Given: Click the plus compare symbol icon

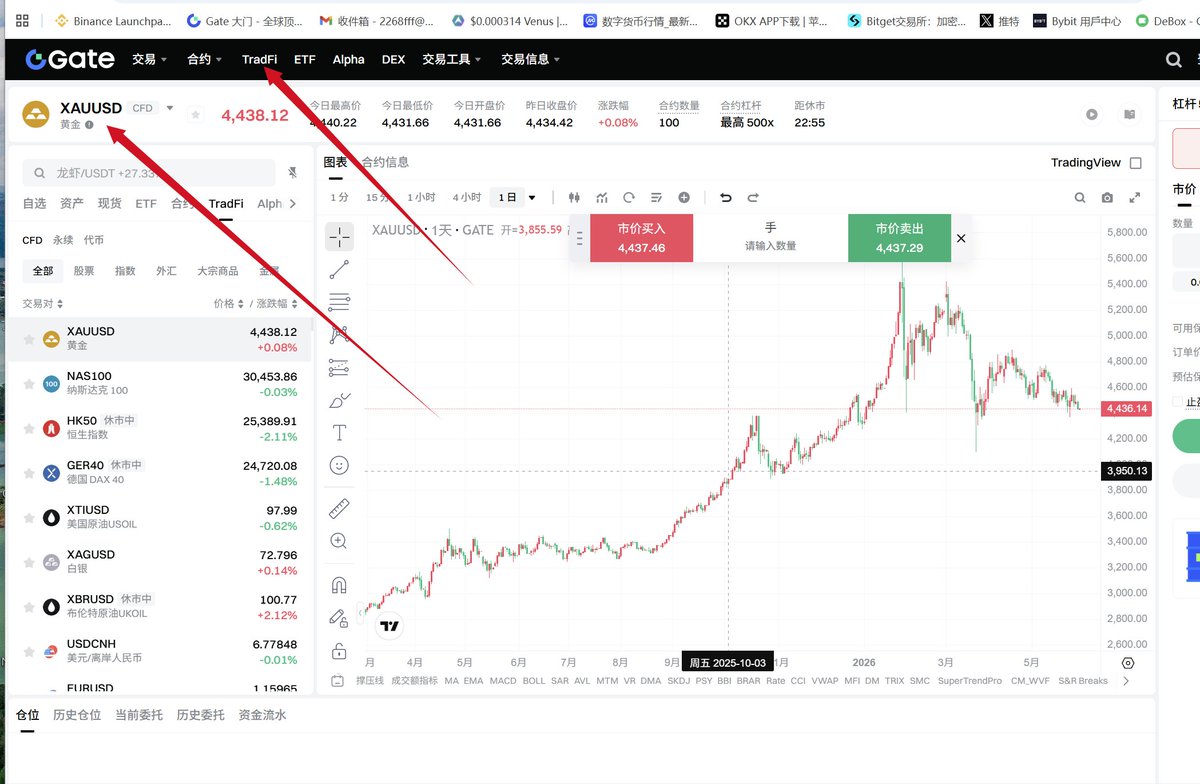Looking at the screenshot, I should pyautogui.click(x=684, y=198).
